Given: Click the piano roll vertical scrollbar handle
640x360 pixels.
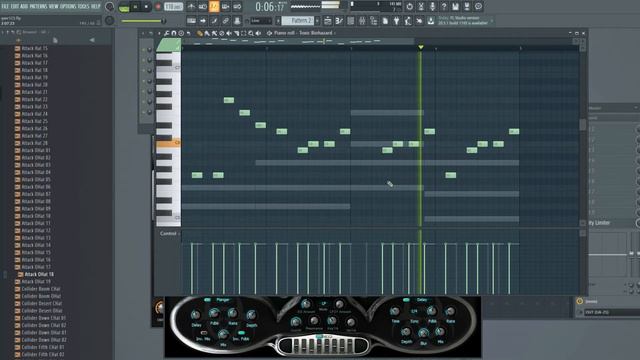Looking at the screenshot, I should click(583, 124).
